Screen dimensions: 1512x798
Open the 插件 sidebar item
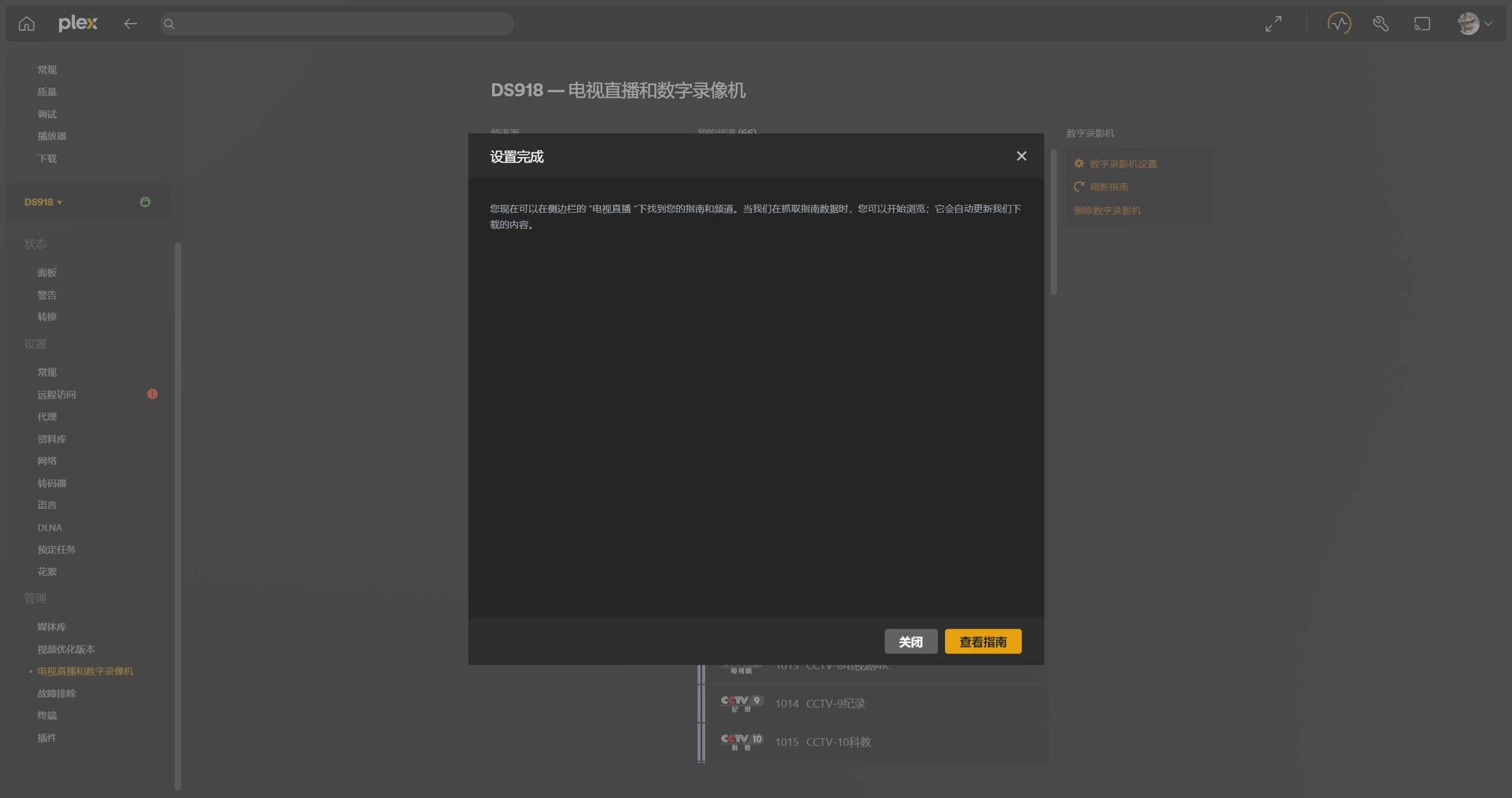[x=47, y=738]
